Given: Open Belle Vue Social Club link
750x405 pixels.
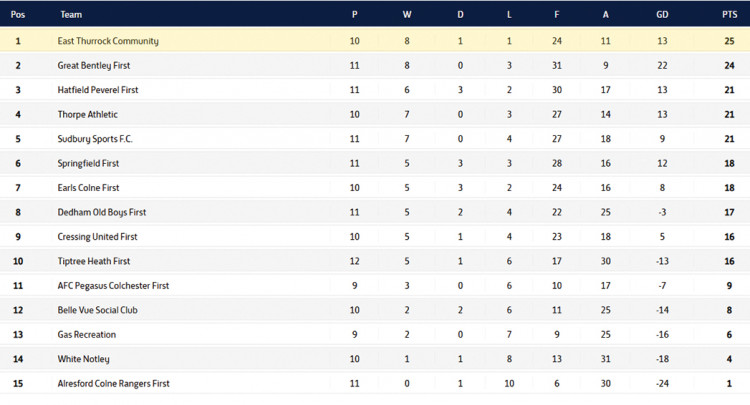Looking at the screenshot, I should pyautogui.click(x=97, y=310).
